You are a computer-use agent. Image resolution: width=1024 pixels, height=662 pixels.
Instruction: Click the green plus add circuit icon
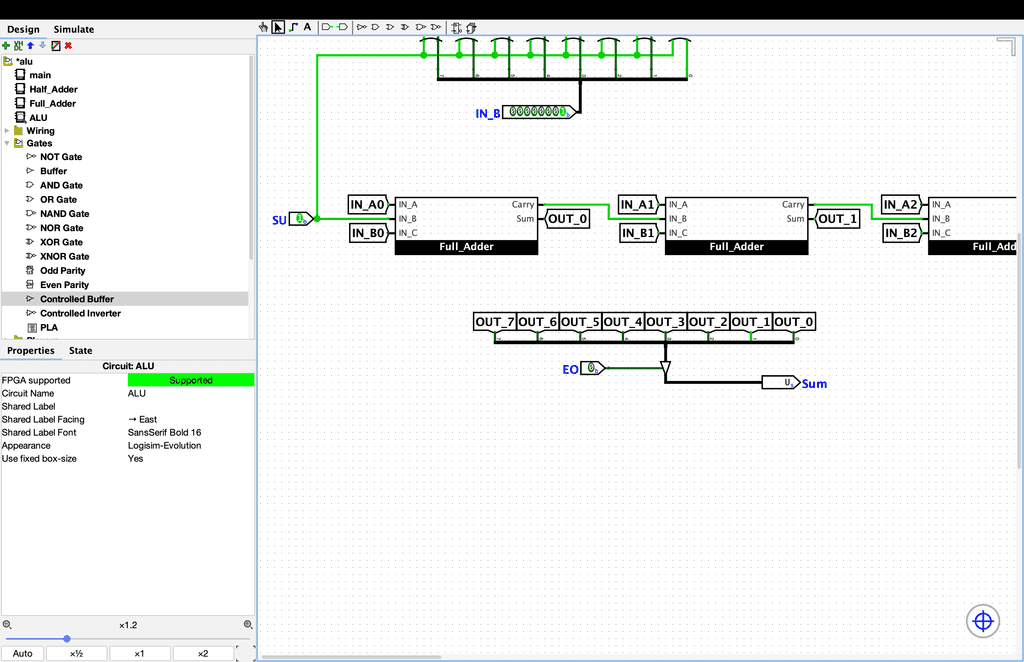7,45
